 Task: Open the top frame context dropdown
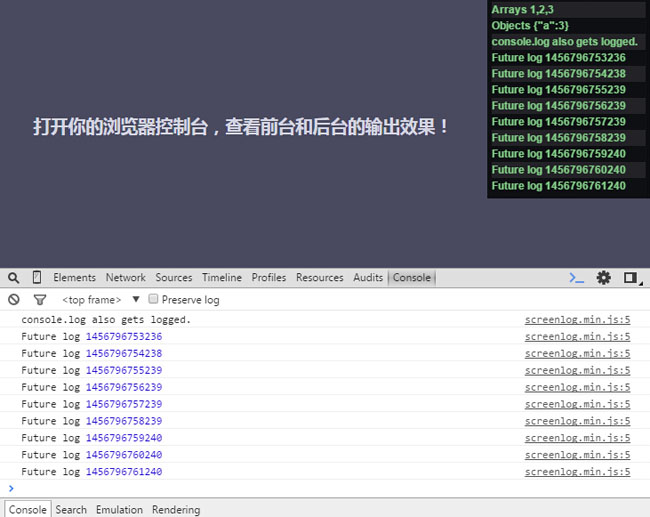(101, 300)
